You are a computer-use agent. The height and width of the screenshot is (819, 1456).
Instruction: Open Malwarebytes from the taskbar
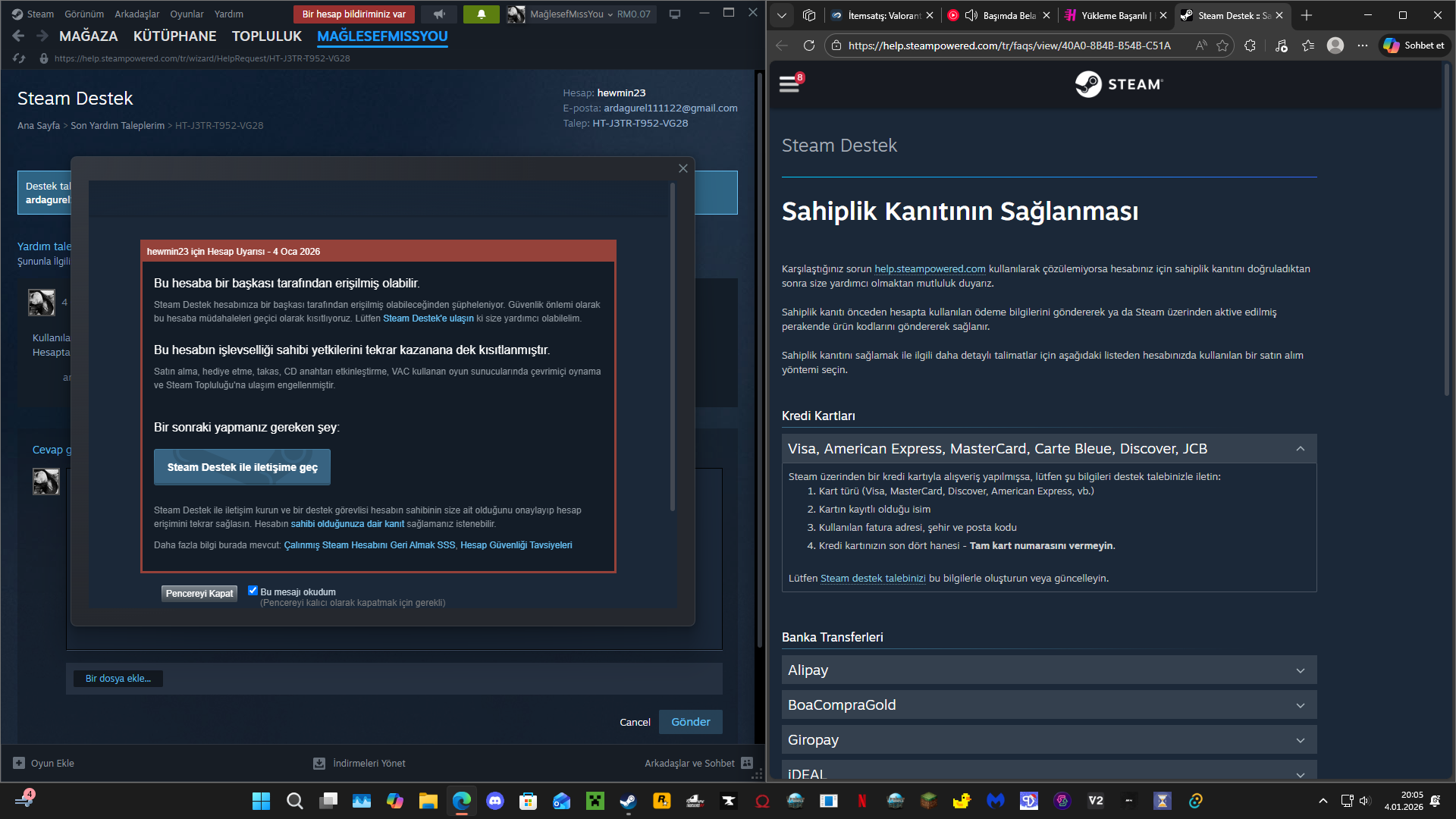(996, 801)
